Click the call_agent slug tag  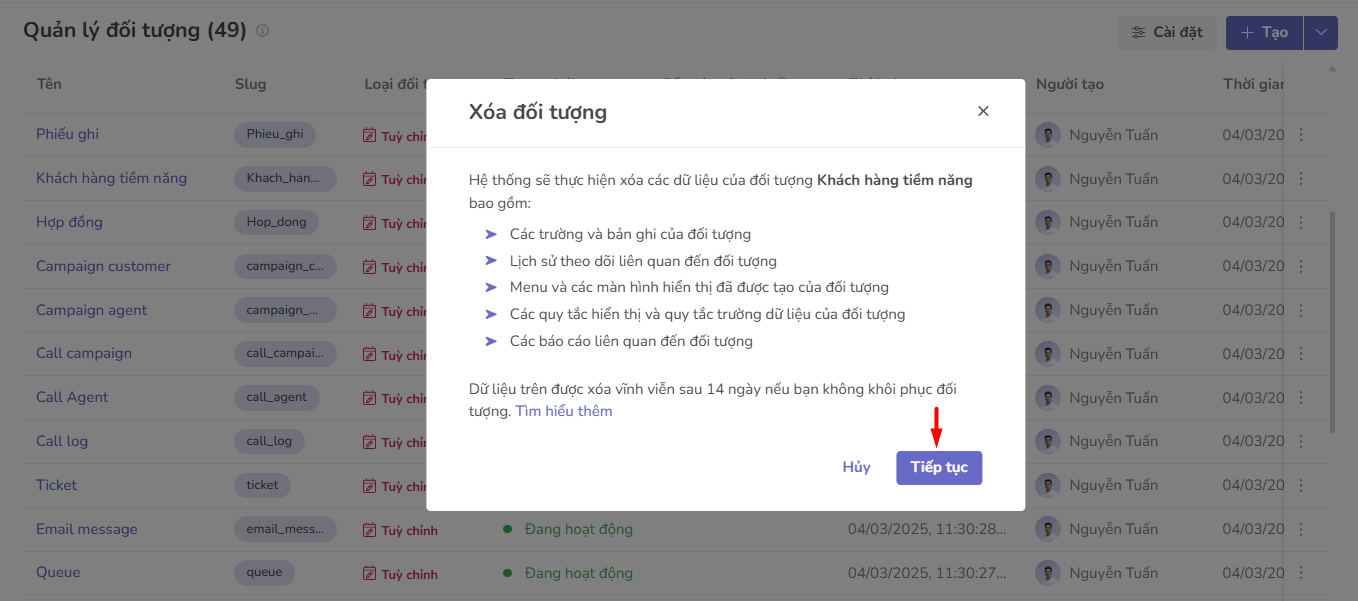pyautogui.click(x=277, y=397)
